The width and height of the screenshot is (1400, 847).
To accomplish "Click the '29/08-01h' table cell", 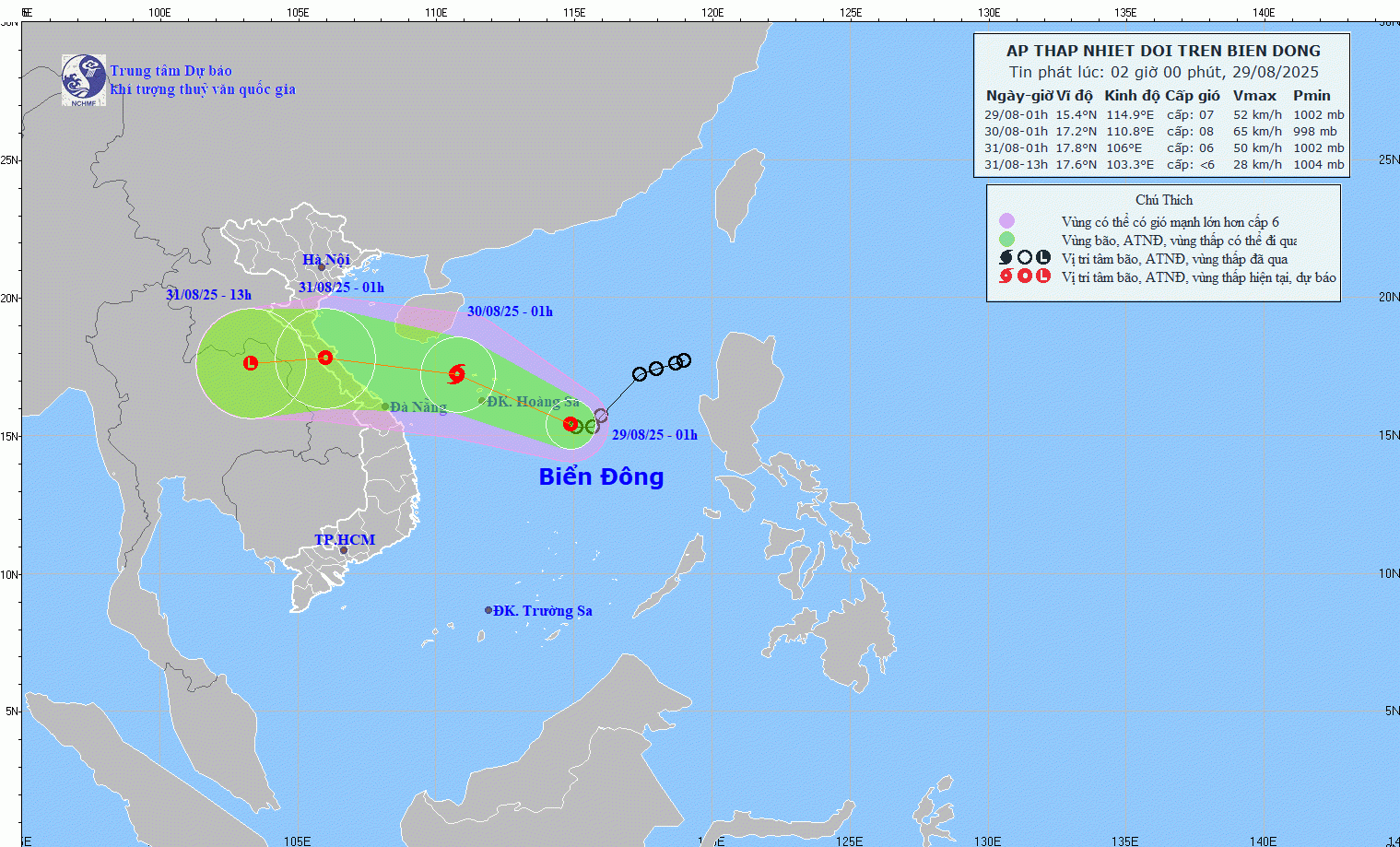I will 1016,115.
